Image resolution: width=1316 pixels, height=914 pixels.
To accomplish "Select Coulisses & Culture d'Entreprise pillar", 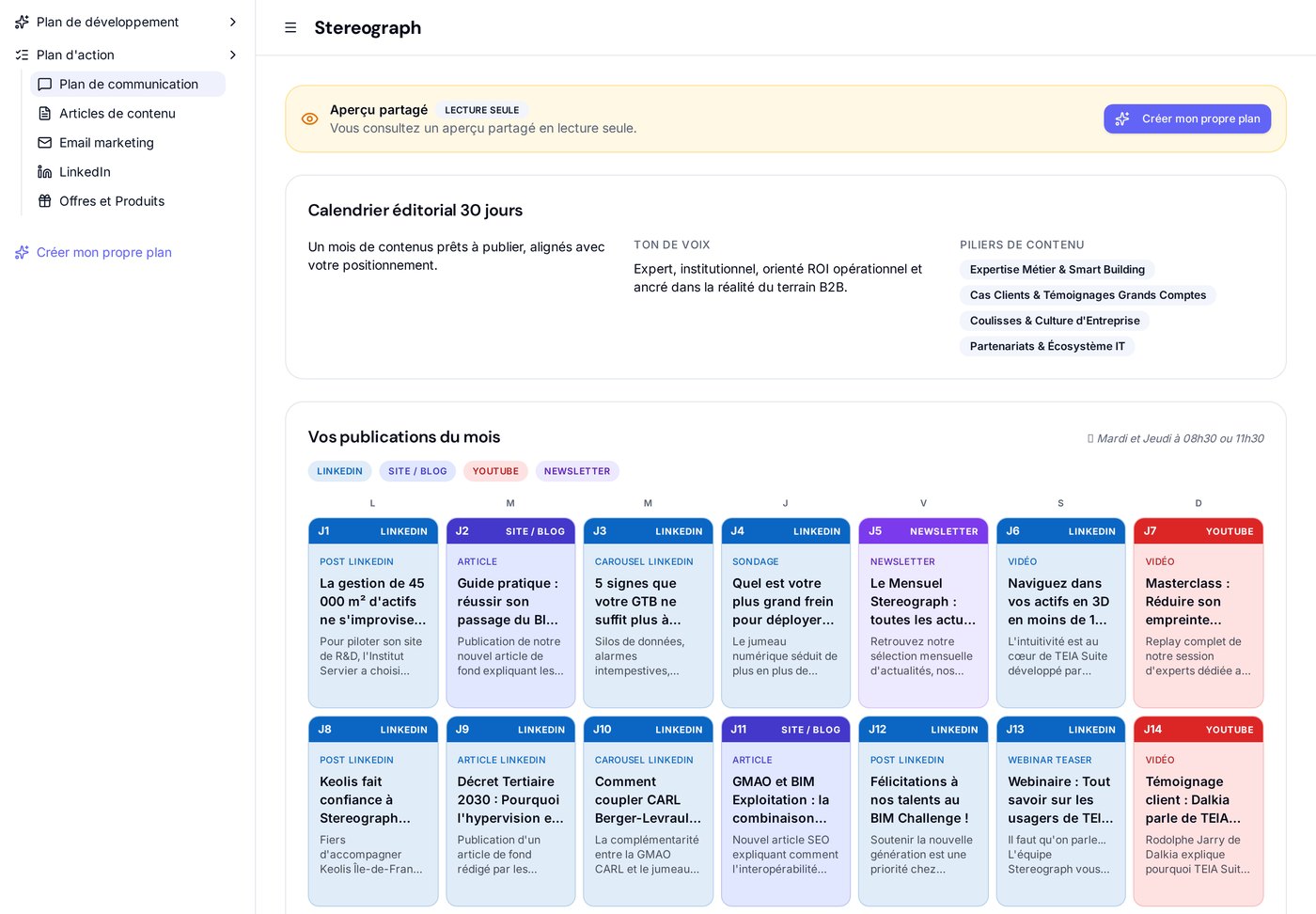I will (x=1055, y=321).
